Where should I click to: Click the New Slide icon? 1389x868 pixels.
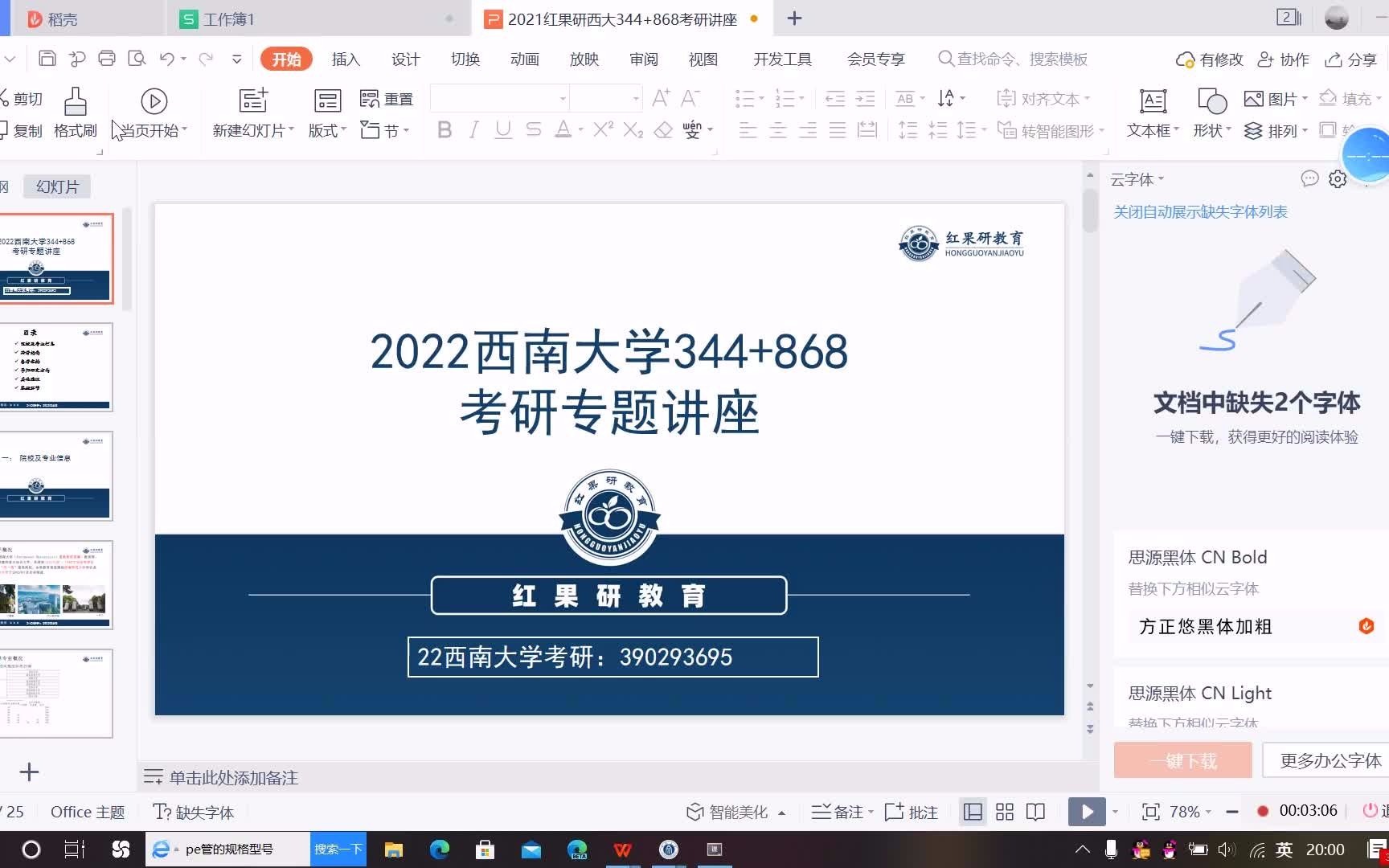point(253,100)
